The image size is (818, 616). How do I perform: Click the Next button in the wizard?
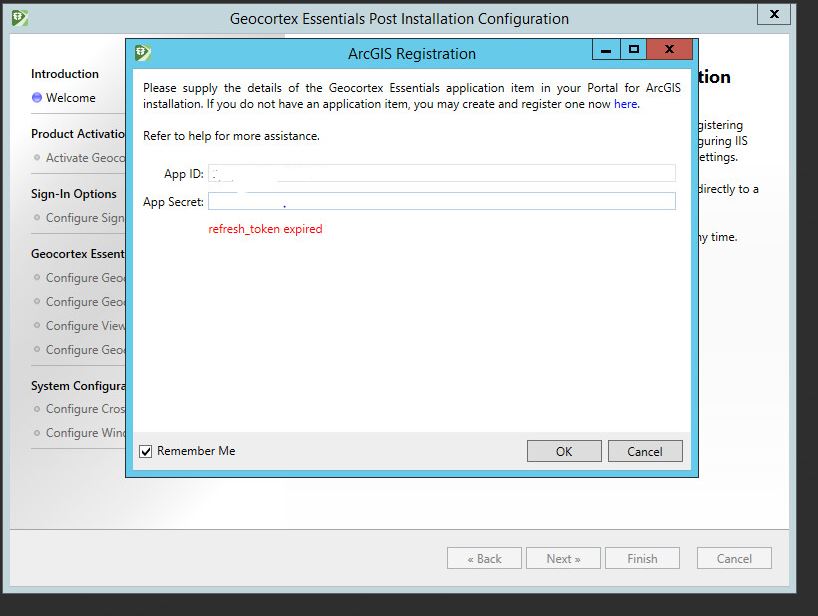click(x=563, y=559)
